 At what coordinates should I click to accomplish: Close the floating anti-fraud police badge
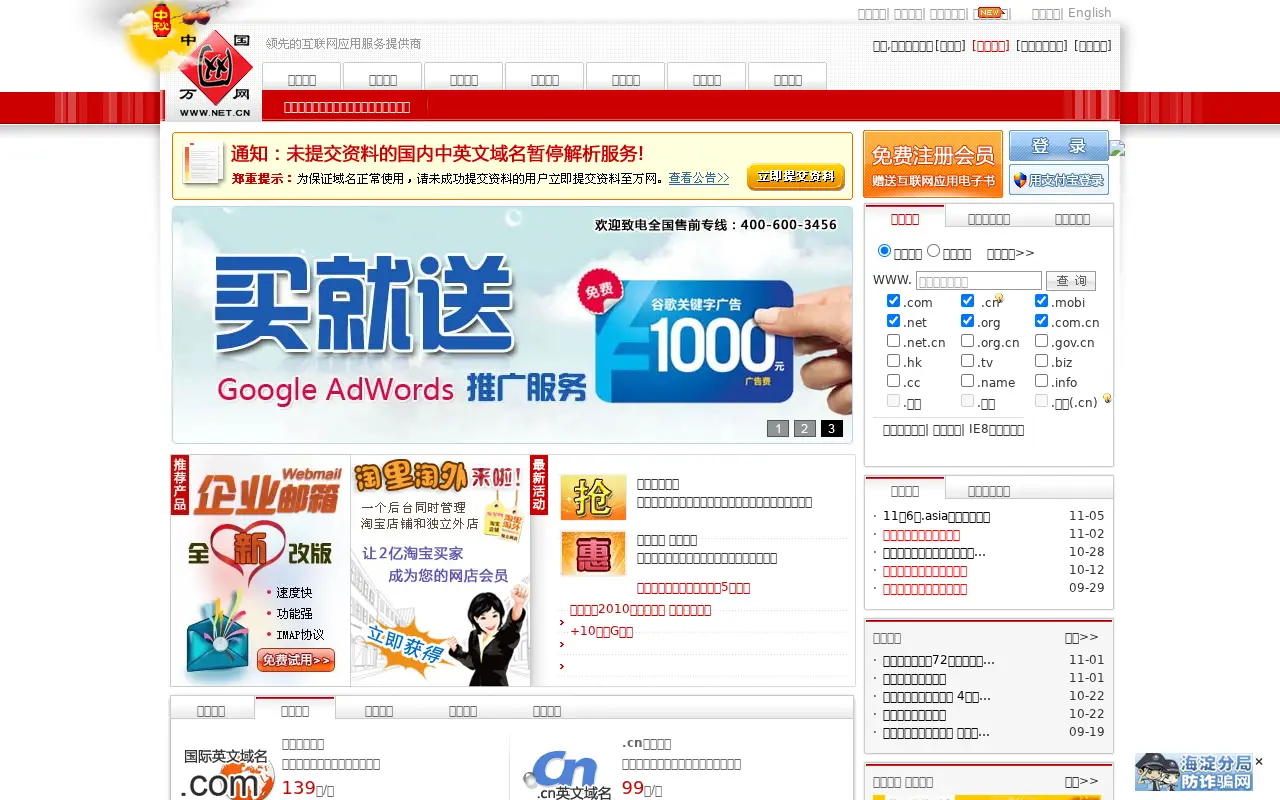pyautogui.click(x=1259, y=761)
